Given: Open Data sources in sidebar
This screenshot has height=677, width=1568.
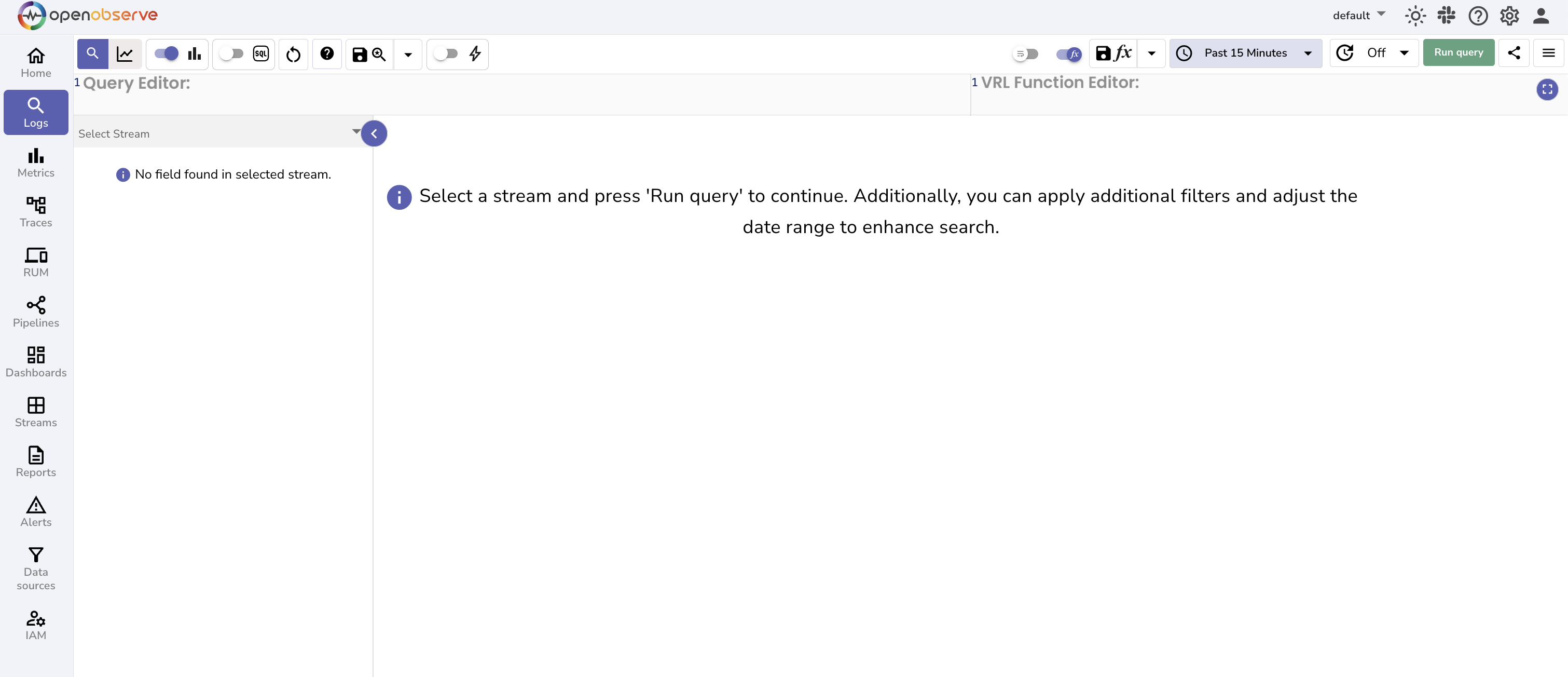Looking at the screenshot, I should [36, 568].
